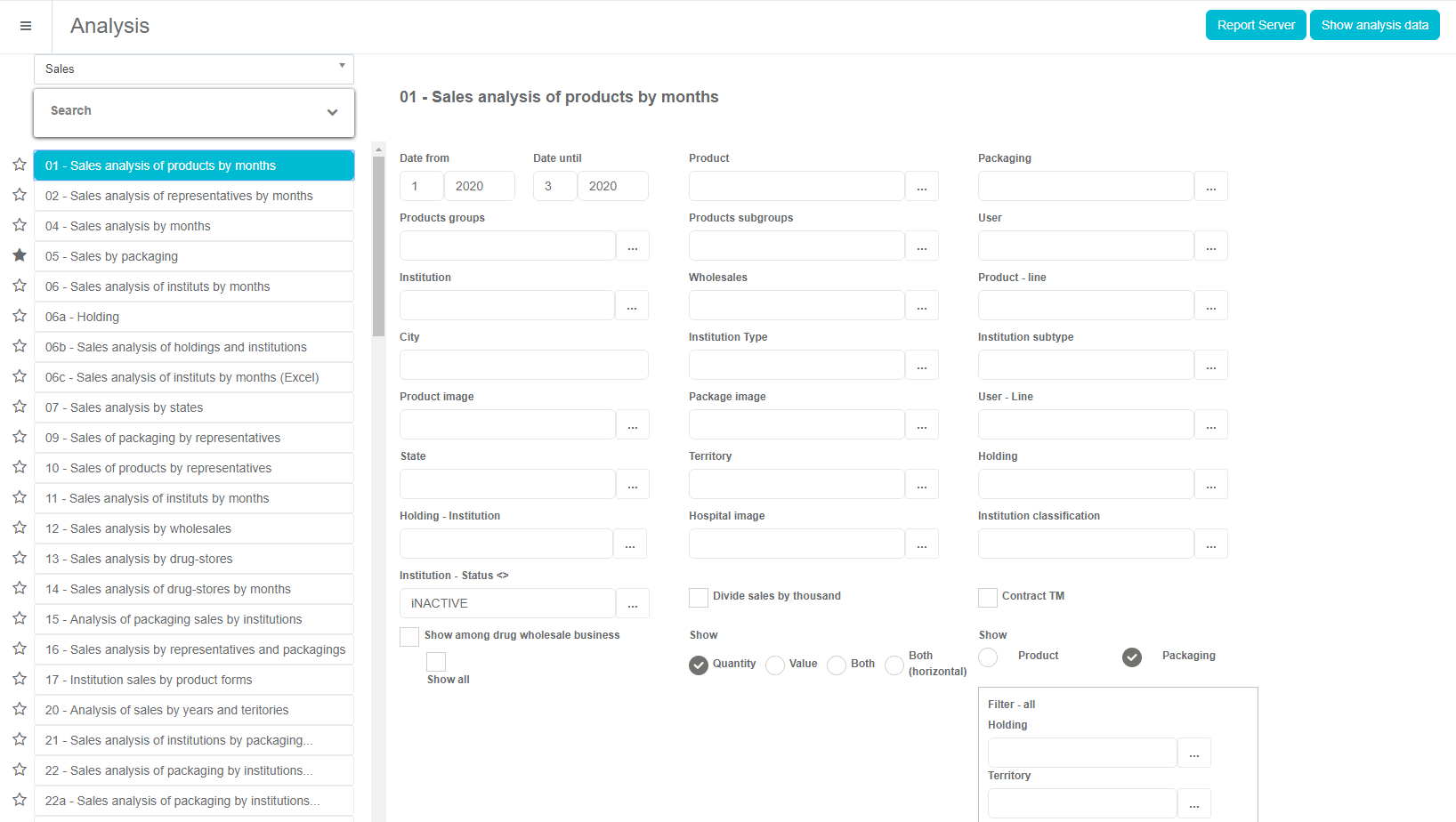The image size is (1456, 822).
Task: Unfavorite the filled star for 05 - Sales by packaging
Action: (20, 255)
